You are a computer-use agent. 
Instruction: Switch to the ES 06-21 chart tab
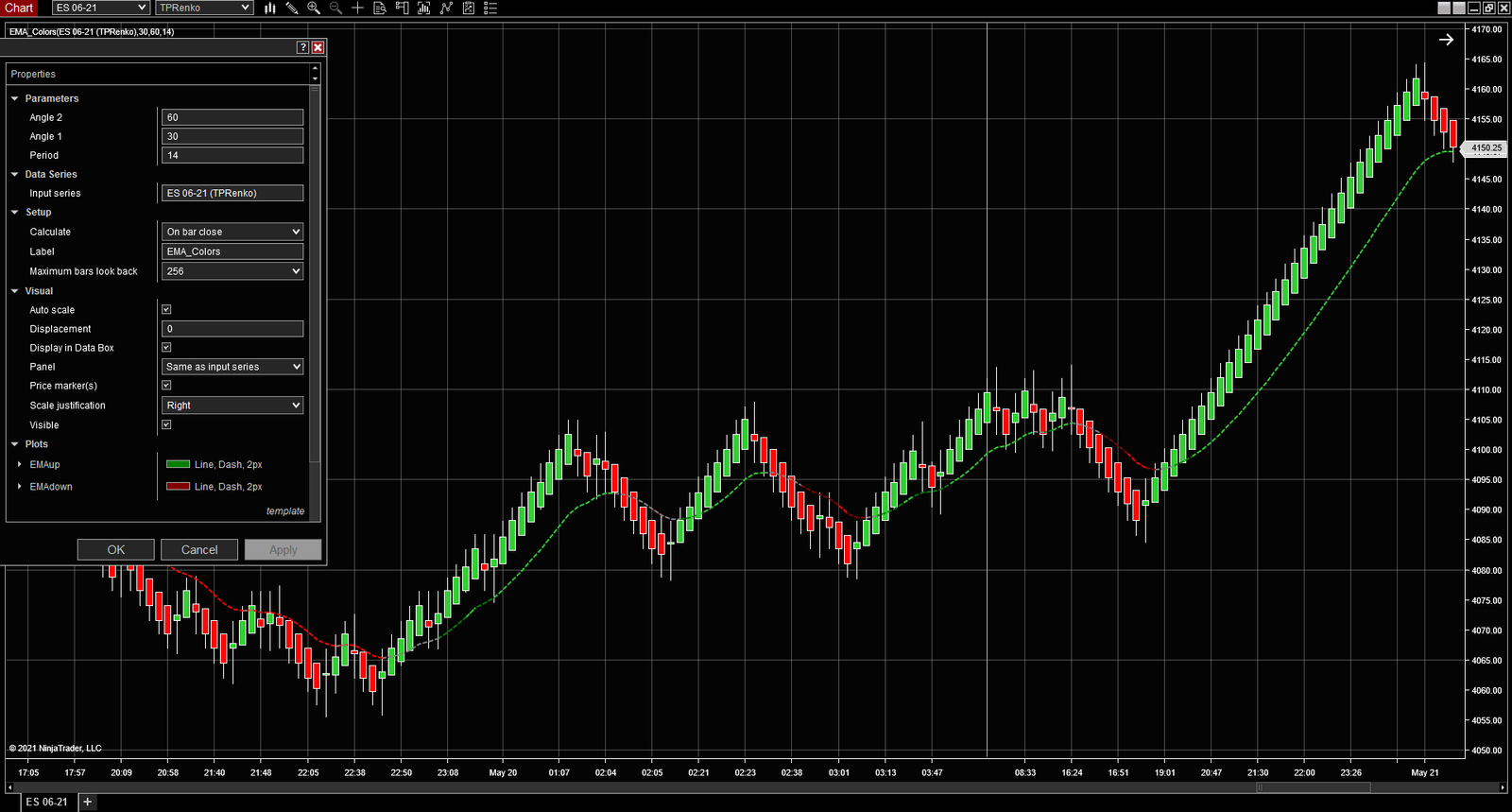click(x=46, y=802)
